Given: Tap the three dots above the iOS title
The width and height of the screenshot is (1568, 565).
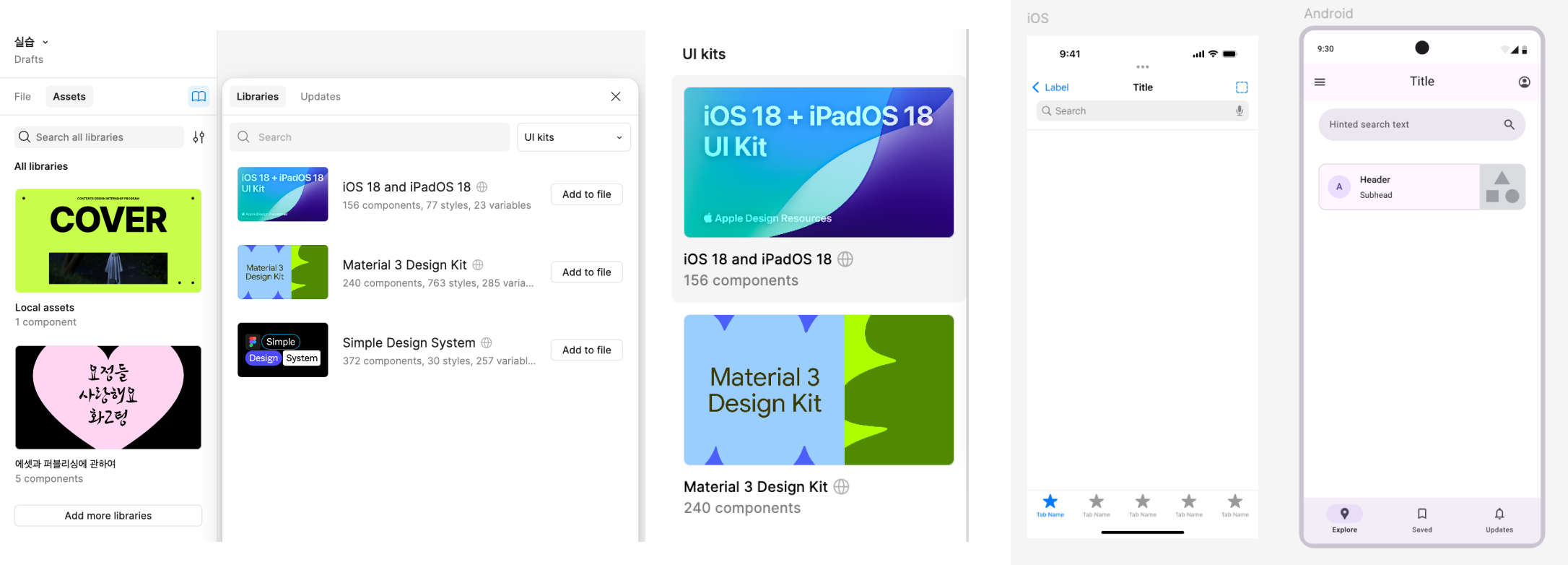Looking at the screenshot, I should tap(1142, 66).
